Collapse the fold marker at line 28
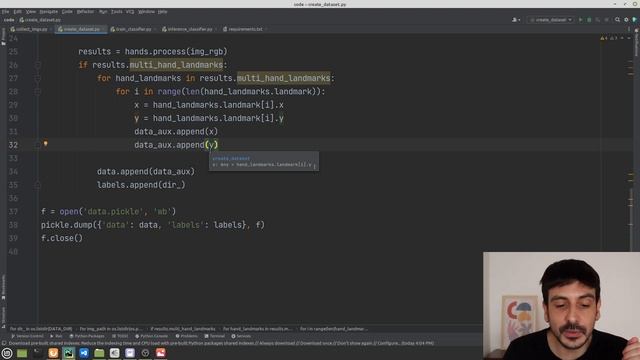640x360 pixels. click(38, 92)
